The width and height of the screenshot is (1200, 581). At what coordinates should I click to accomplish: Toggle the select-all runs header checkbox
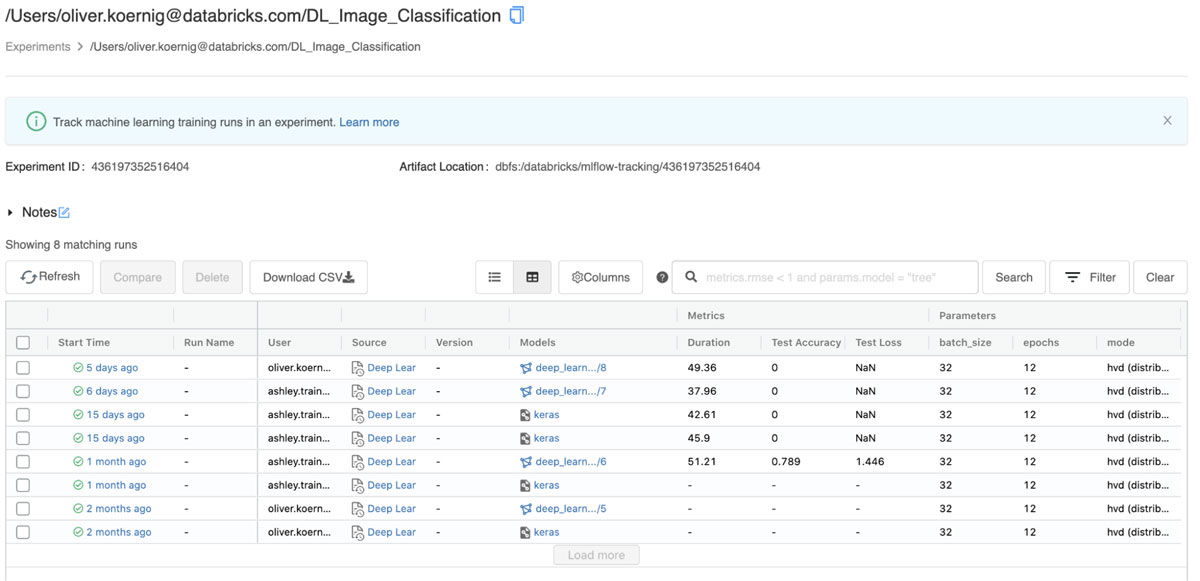23,342
